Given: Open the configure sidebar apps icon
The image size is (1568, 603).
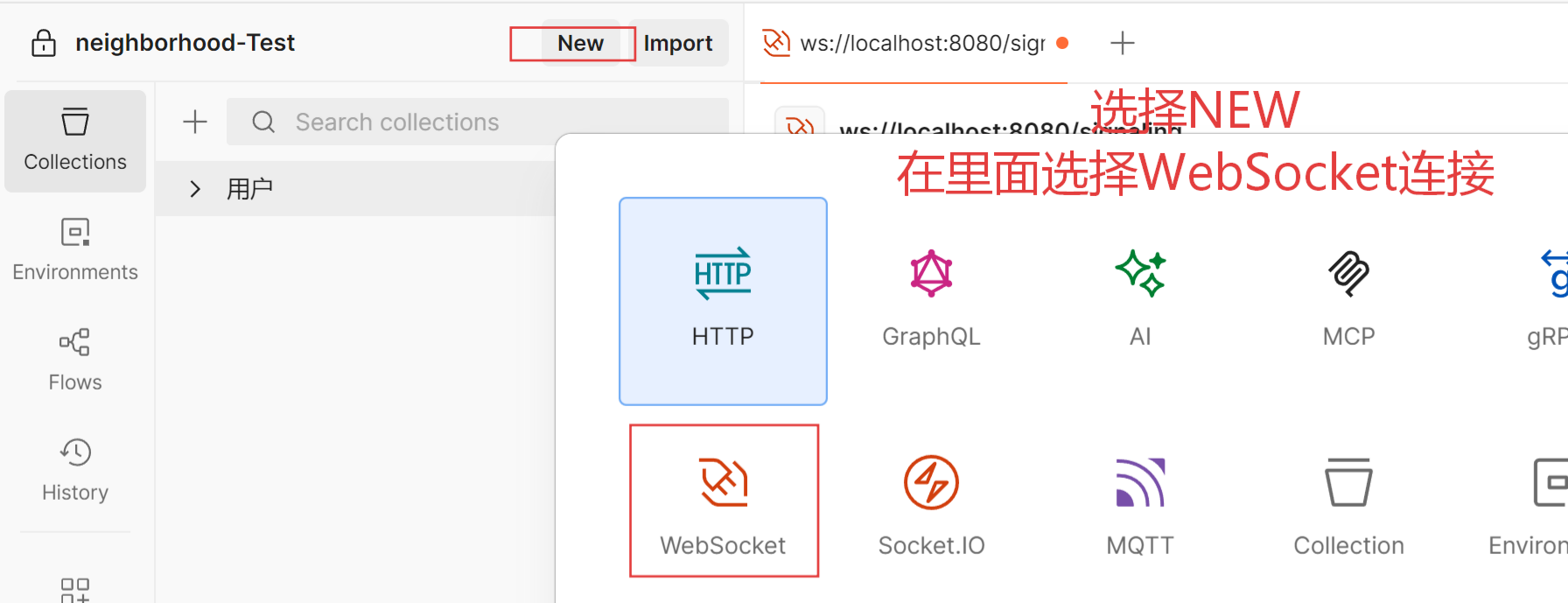Looking at the screenshot, I should point(75,590).
